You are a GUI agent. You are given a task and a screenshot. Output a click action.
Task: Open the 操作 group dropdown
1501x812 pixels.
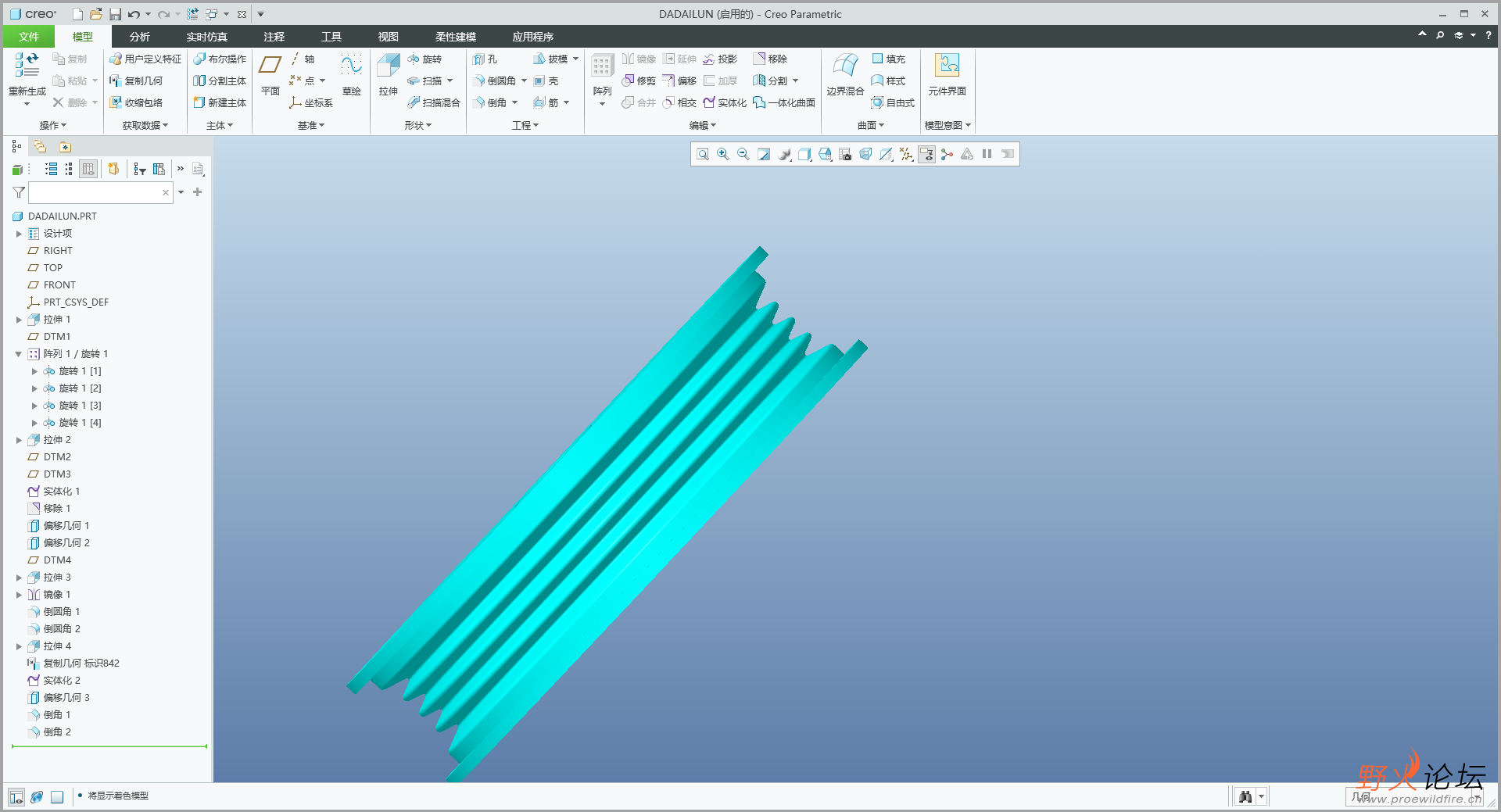click(x=53, y=125)
